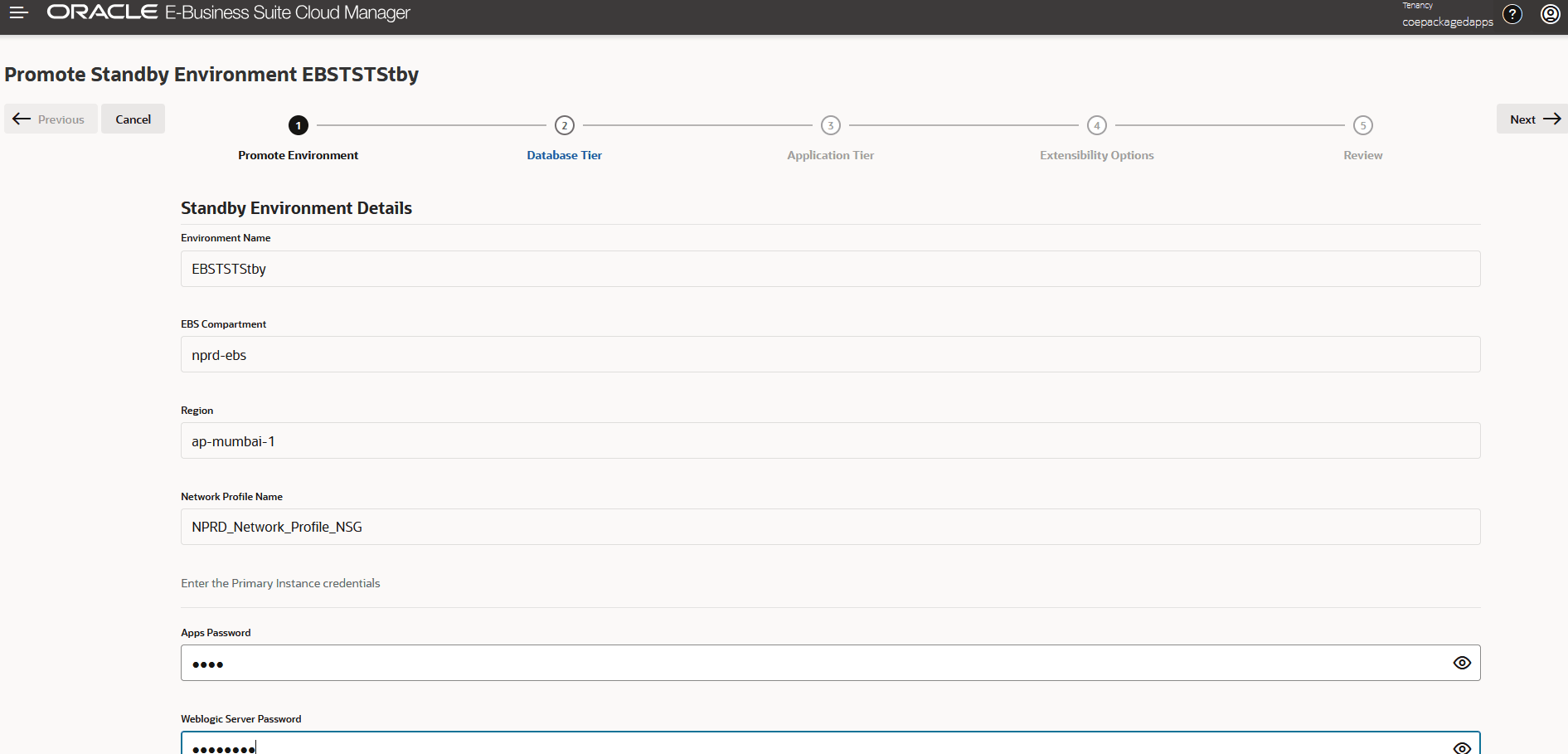The image size is (1568, 754).
Task: Click the Promote Environment step label
Action: coord(299,155)
